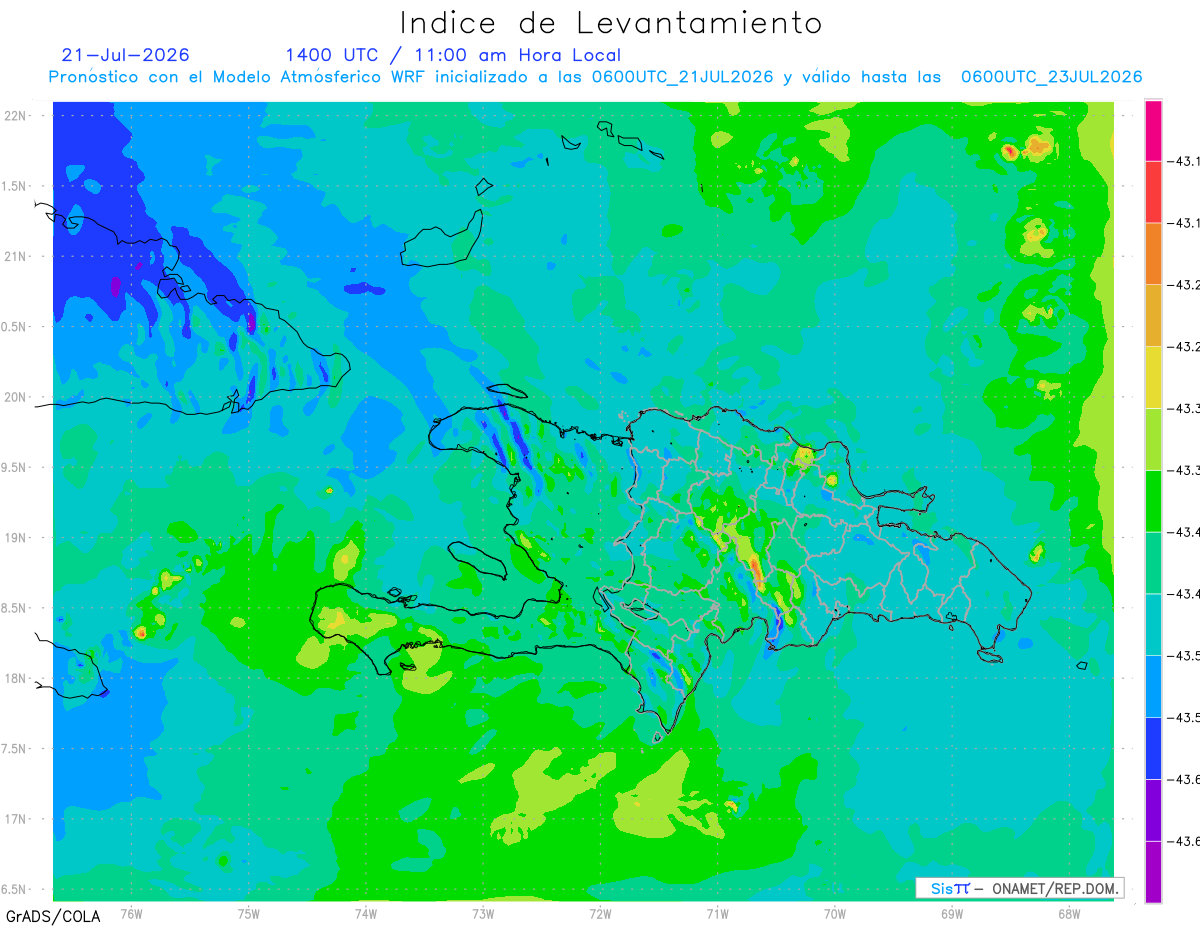Image resolution: width=1200 pixels, height=927 pixels.
Task: Click the orange swatch in the colorbar
Action: pyautogui.click(x=1153, y=254)
